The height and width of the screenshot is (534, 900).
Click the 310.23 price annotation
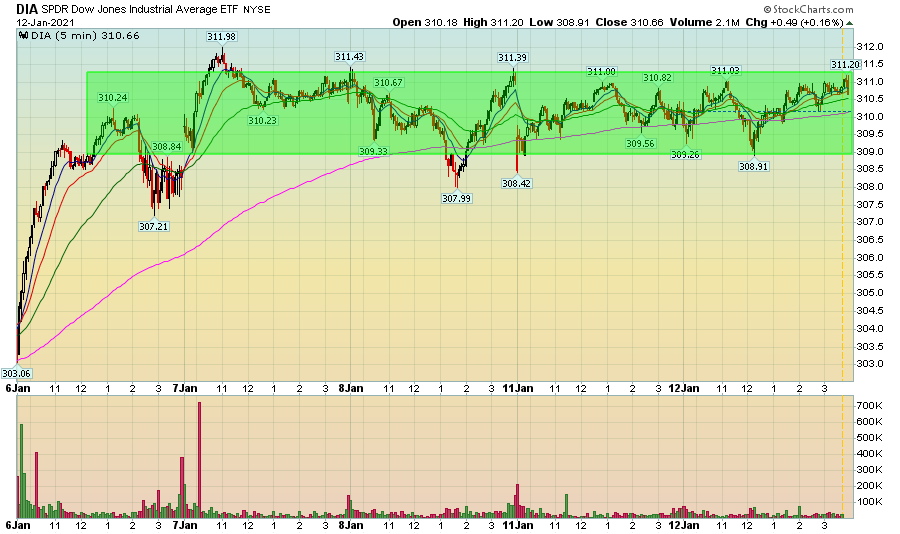click(262, 121)
